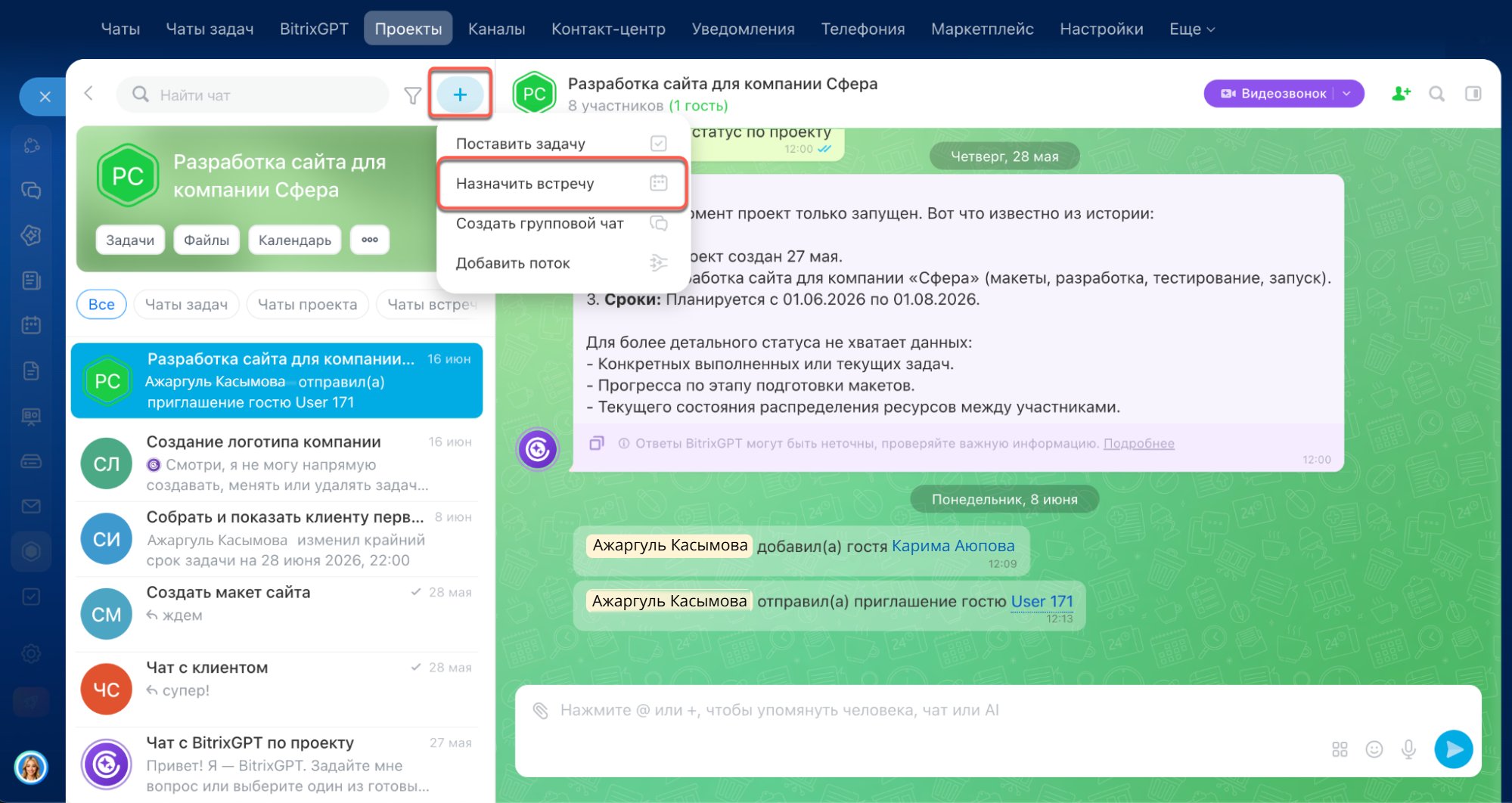Open the CoPilot icon at sidebar top
This screenshot has width=1512, height=803.
click(x=31, y=145)
